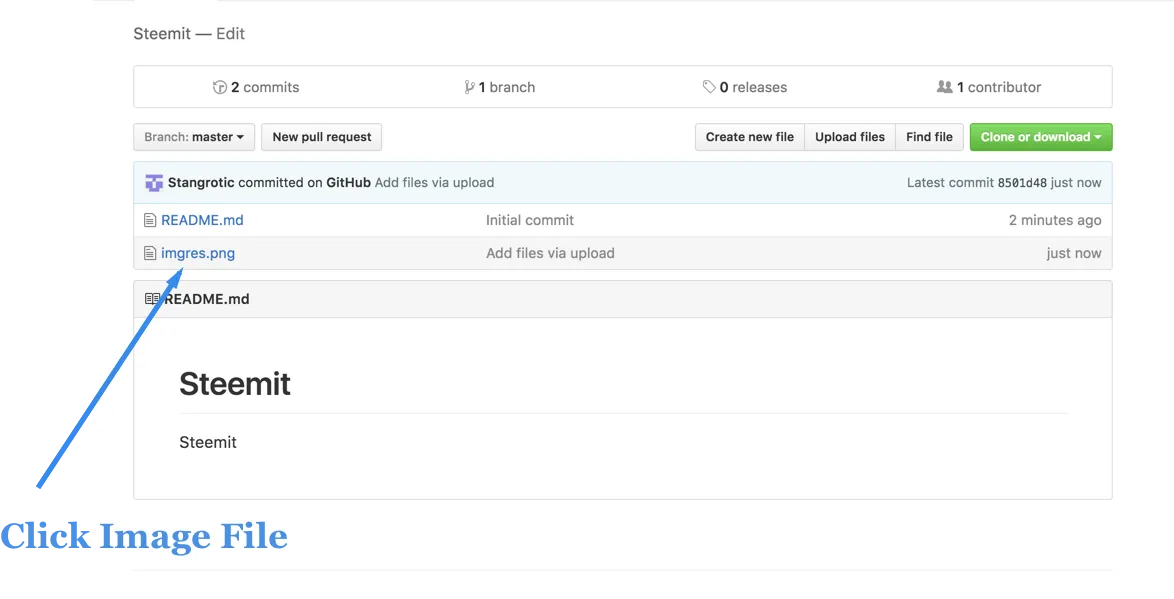Open the imgres.png image file
Viewport: 1174px width, 599px height.
198,253
